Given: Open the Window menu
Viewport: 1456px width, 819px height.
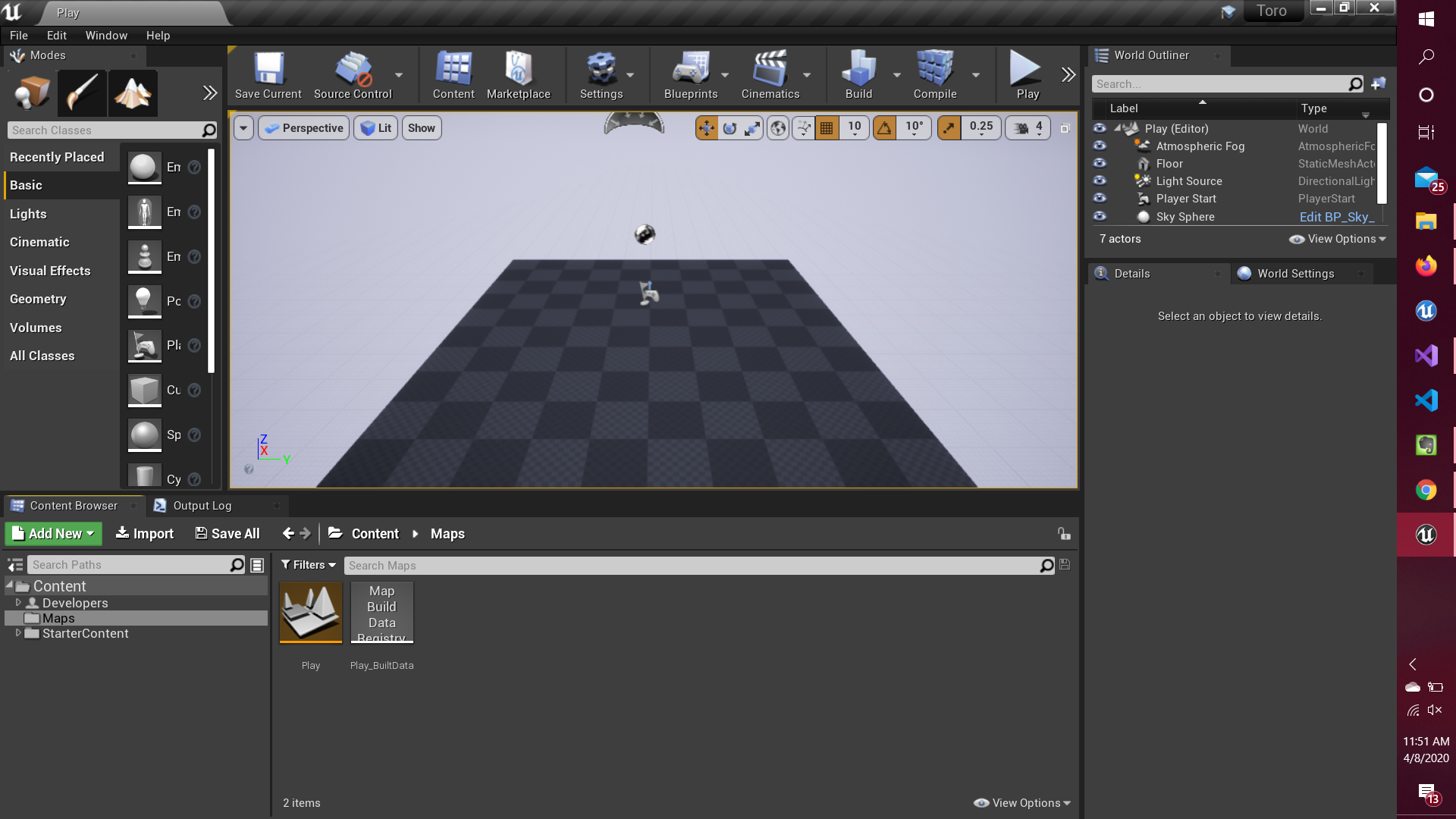Looking at the screenshot, I should click(x=106, y=36).
